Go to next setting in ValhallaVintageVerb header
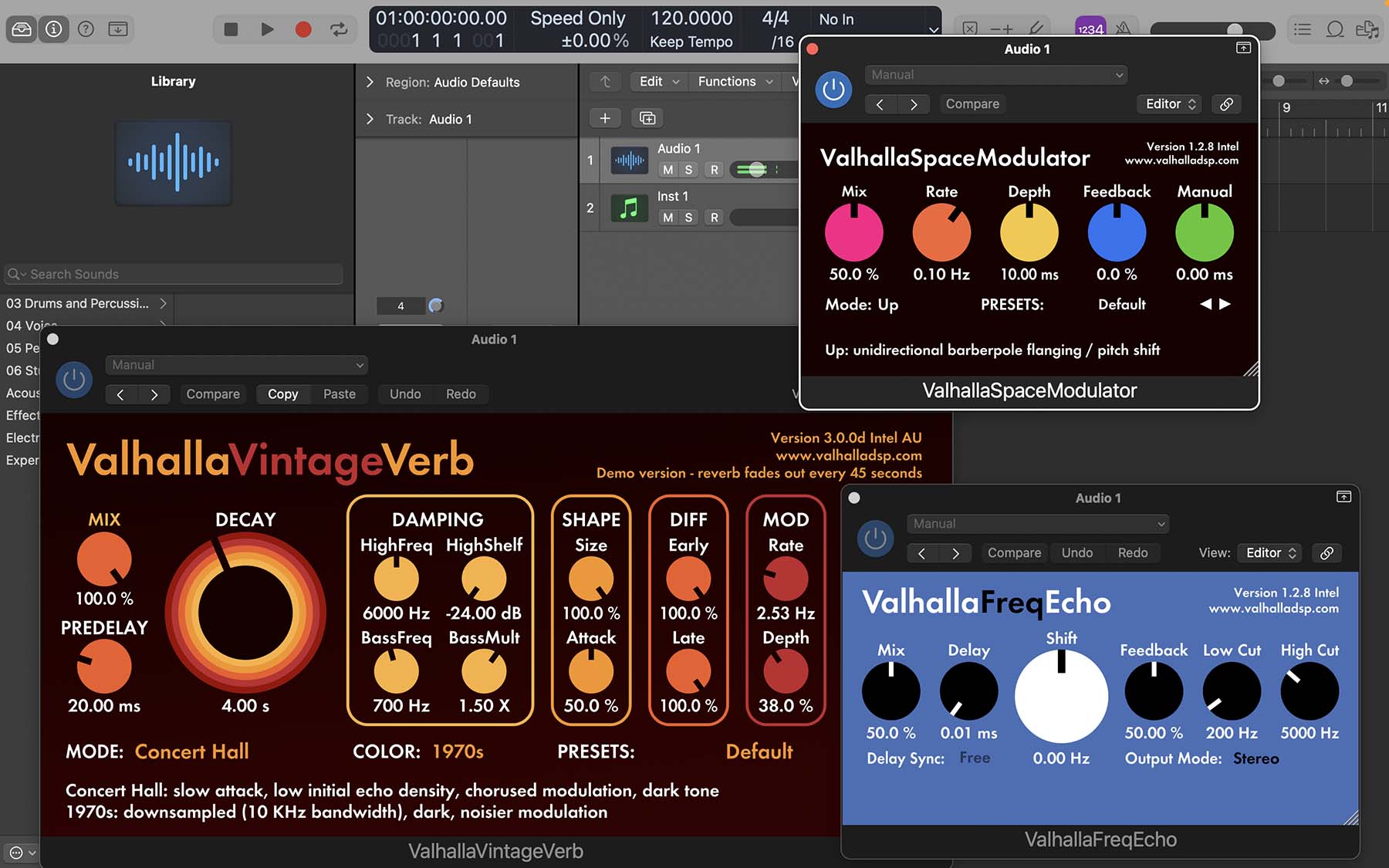 (154, 394)
